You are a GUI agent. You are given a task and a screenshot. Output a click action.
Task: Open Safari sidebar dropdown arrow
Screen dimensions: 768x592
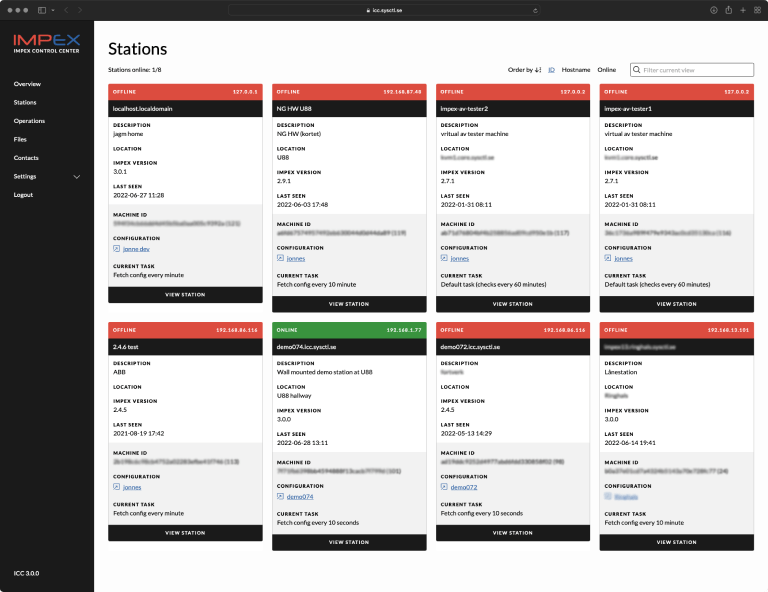tap(53, 9)
